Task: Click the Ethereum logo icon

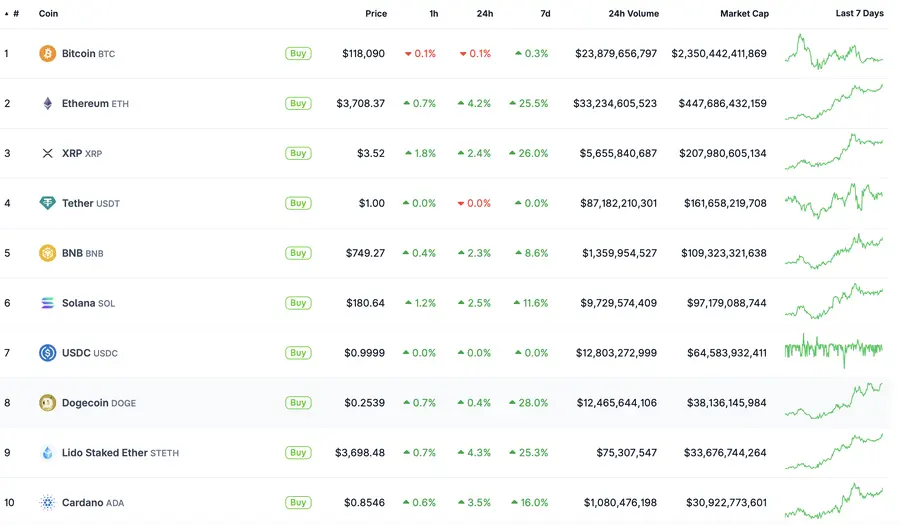Action: click(48, 103)
